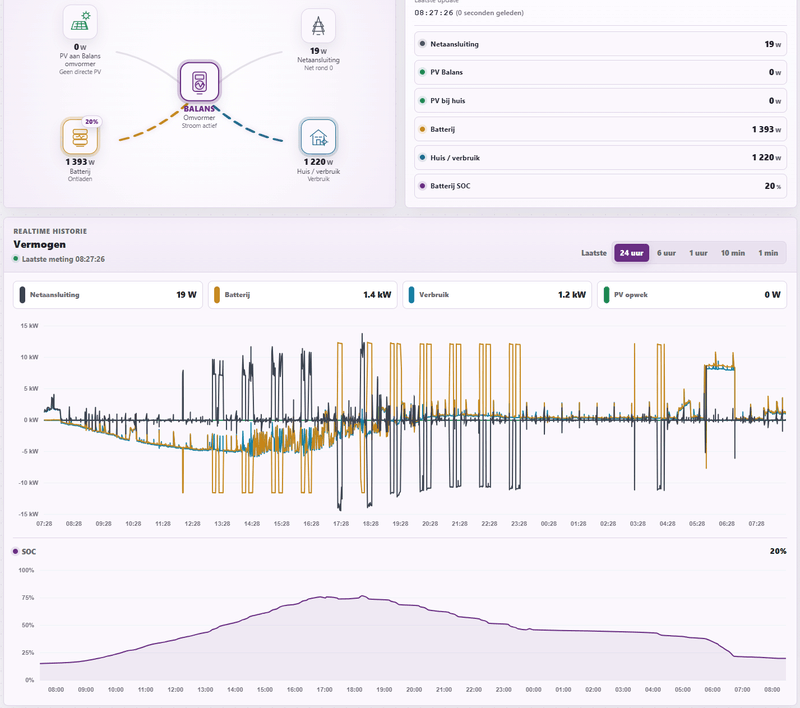Select the BALANS inverter icon

click(199, 82)
